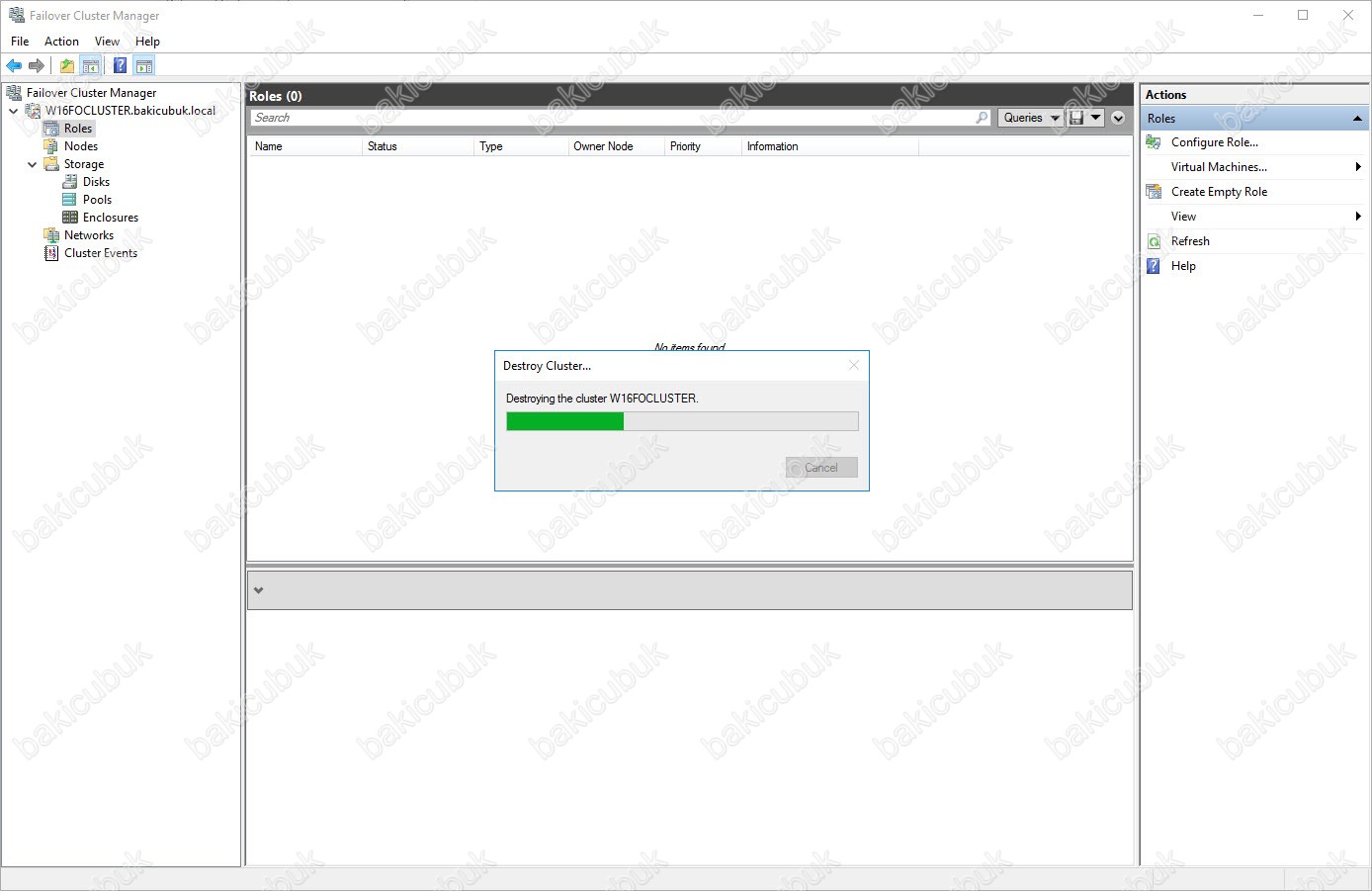The image size is (1372, 891).
Task: Click the Forward arrow toolbar icon
Action: 37,66
